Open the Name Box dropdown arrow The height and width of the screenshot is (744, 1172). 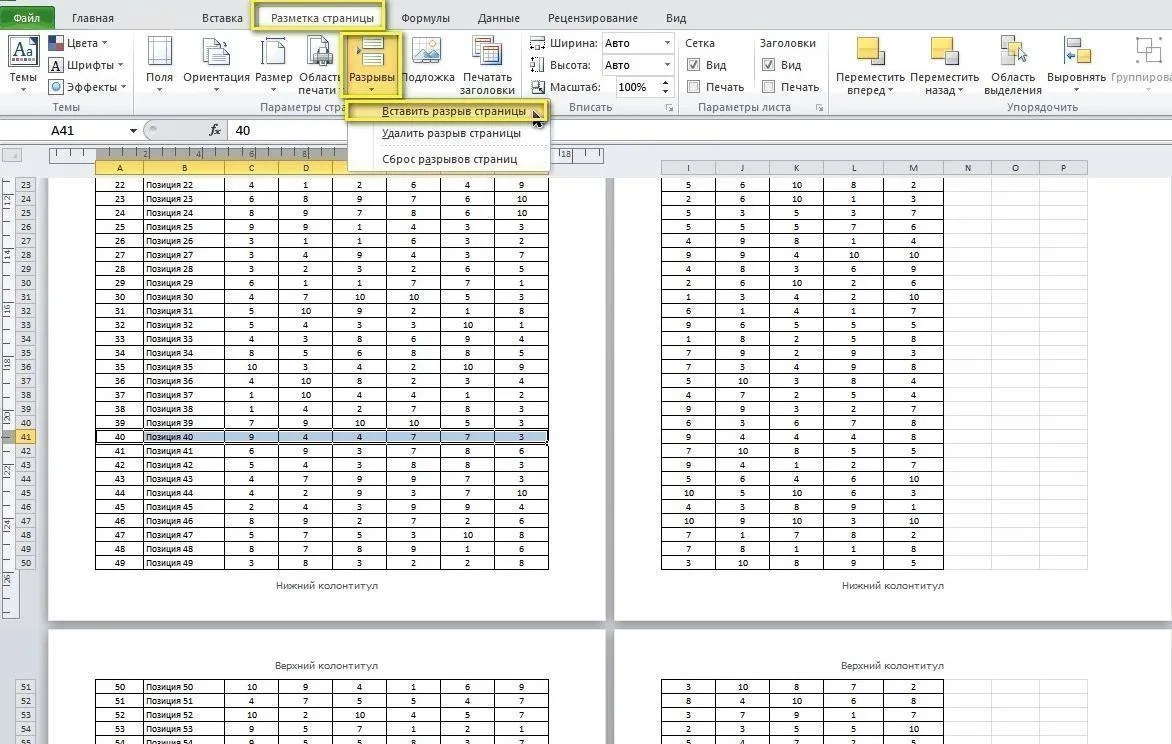(x=133, y=131)
